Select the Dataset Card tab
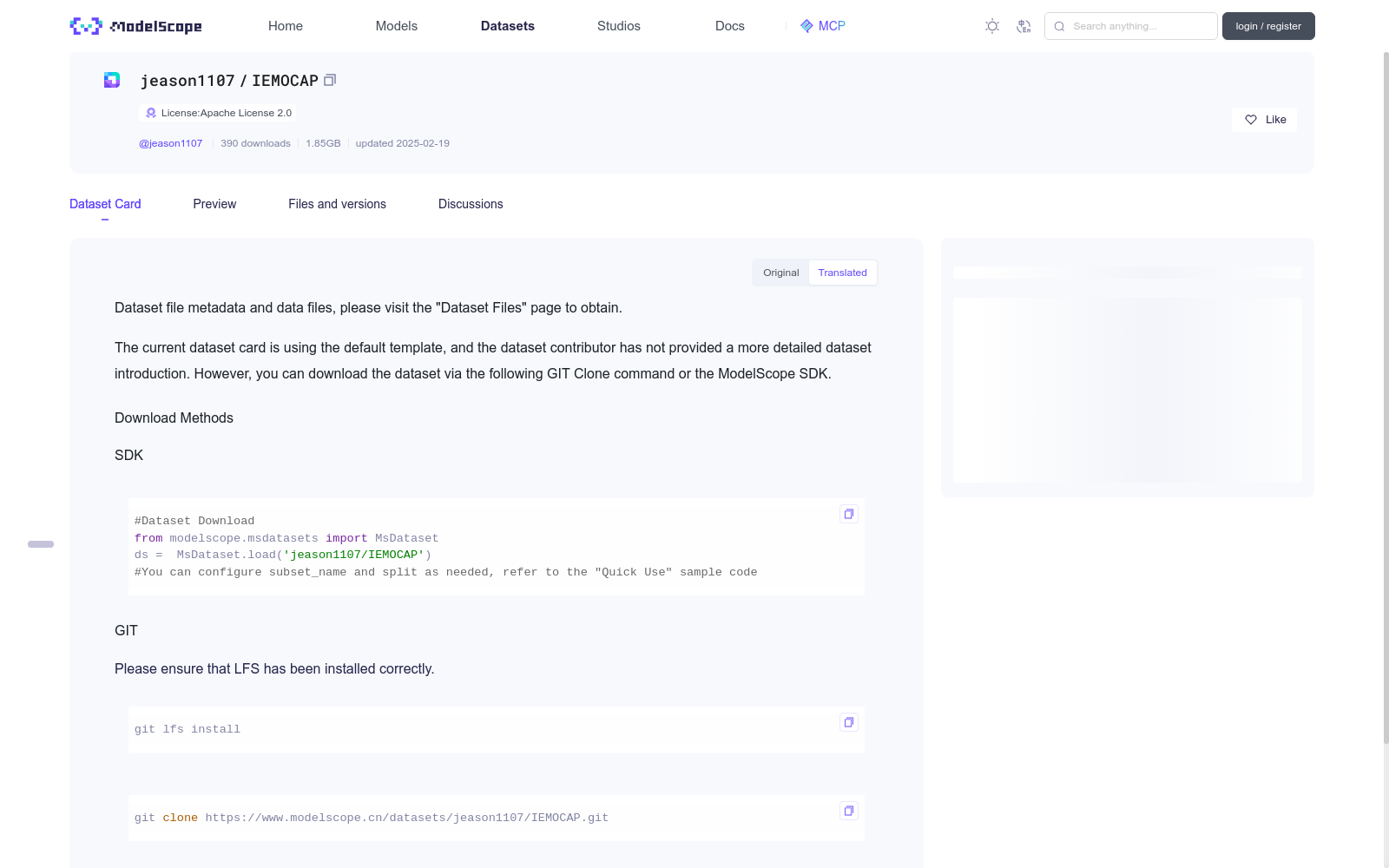Screen dimensions: 1389x868 coord(105,204)
